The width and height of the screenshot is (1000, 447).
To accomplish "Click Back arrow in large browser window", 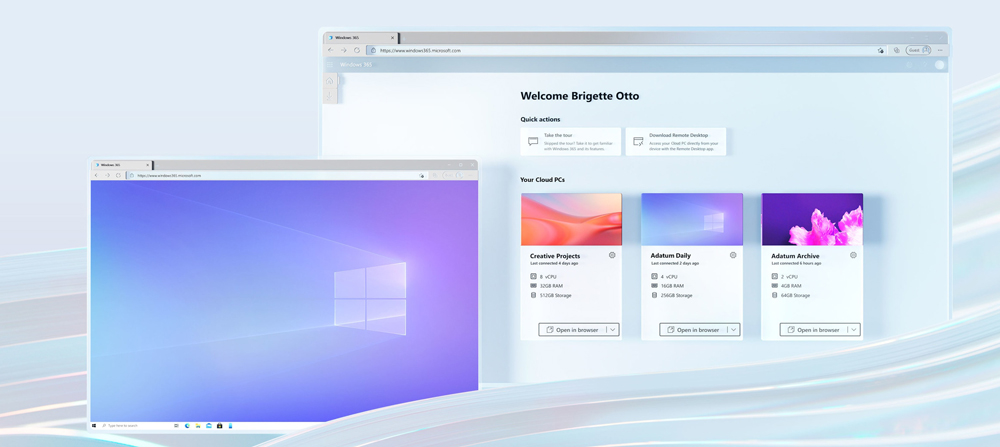I will point(330,50).
